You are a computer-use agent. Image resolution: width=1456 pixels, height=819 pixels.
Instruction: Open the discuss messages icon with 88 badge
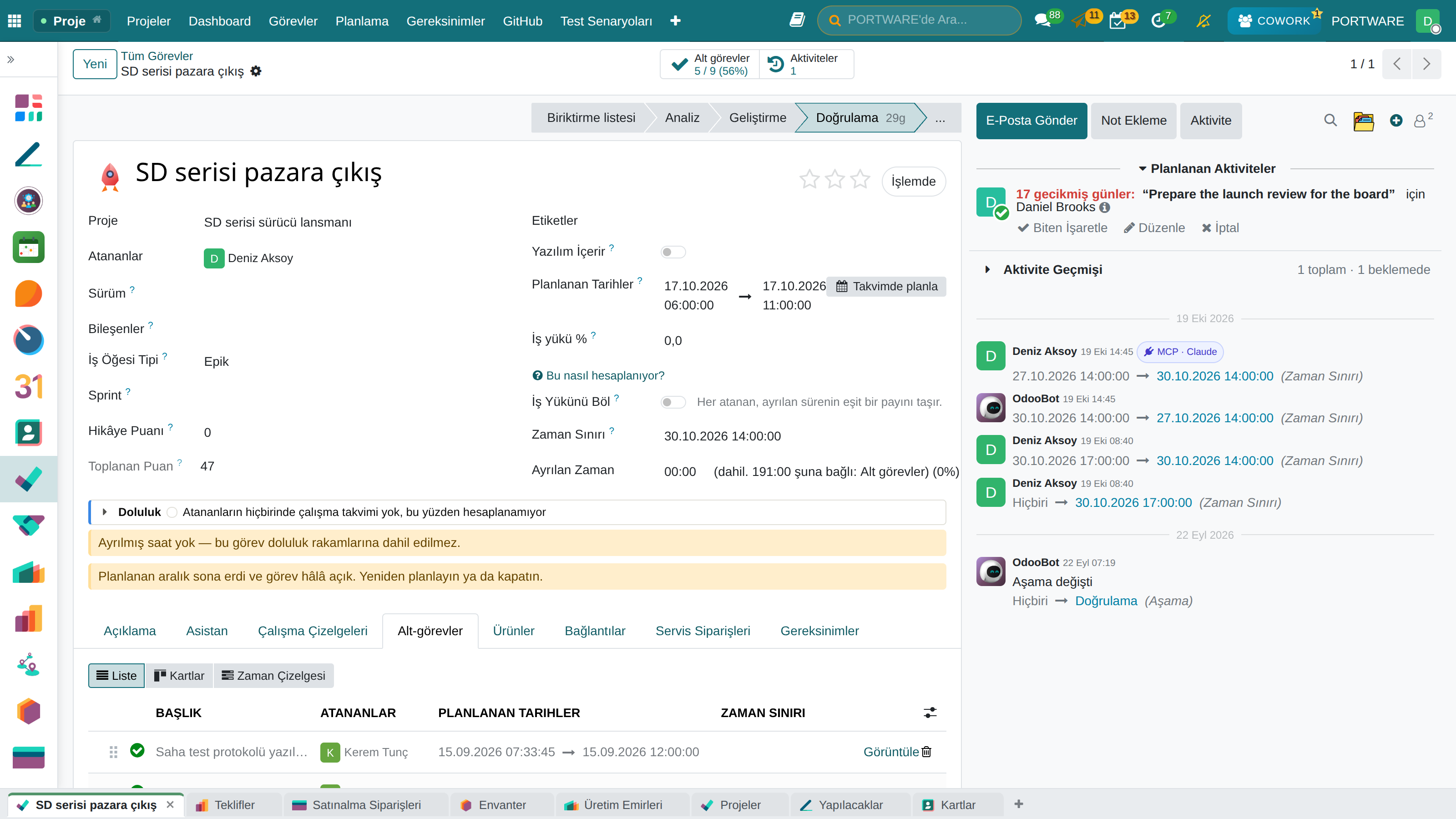tap(1041, 21)
